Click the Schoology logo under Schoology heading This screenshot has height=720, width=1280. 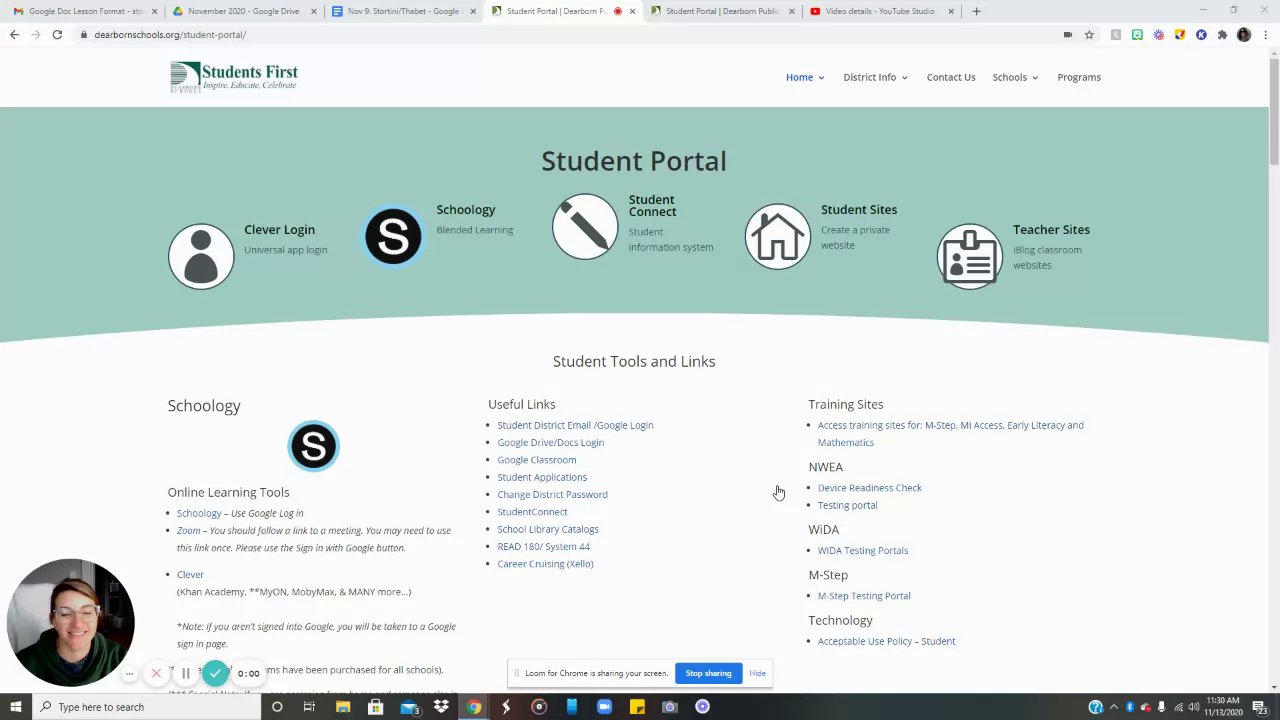[x=313, y=446]
